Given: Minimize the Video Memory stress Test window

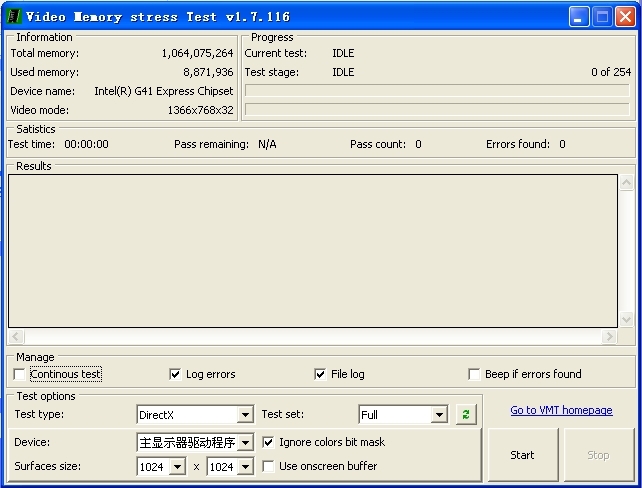Looking at the screenshot, I should (x=579, y=17).
